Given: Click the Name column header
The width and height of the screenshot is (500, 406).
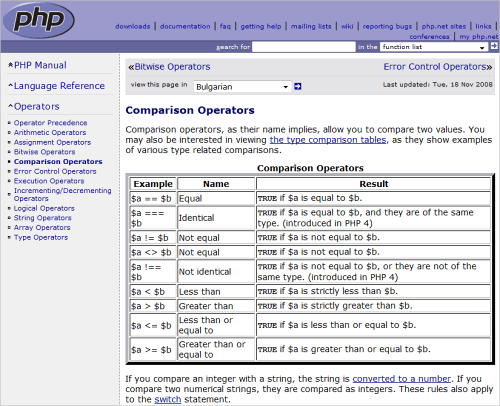Looking at the screenshot, I should 216,184.
